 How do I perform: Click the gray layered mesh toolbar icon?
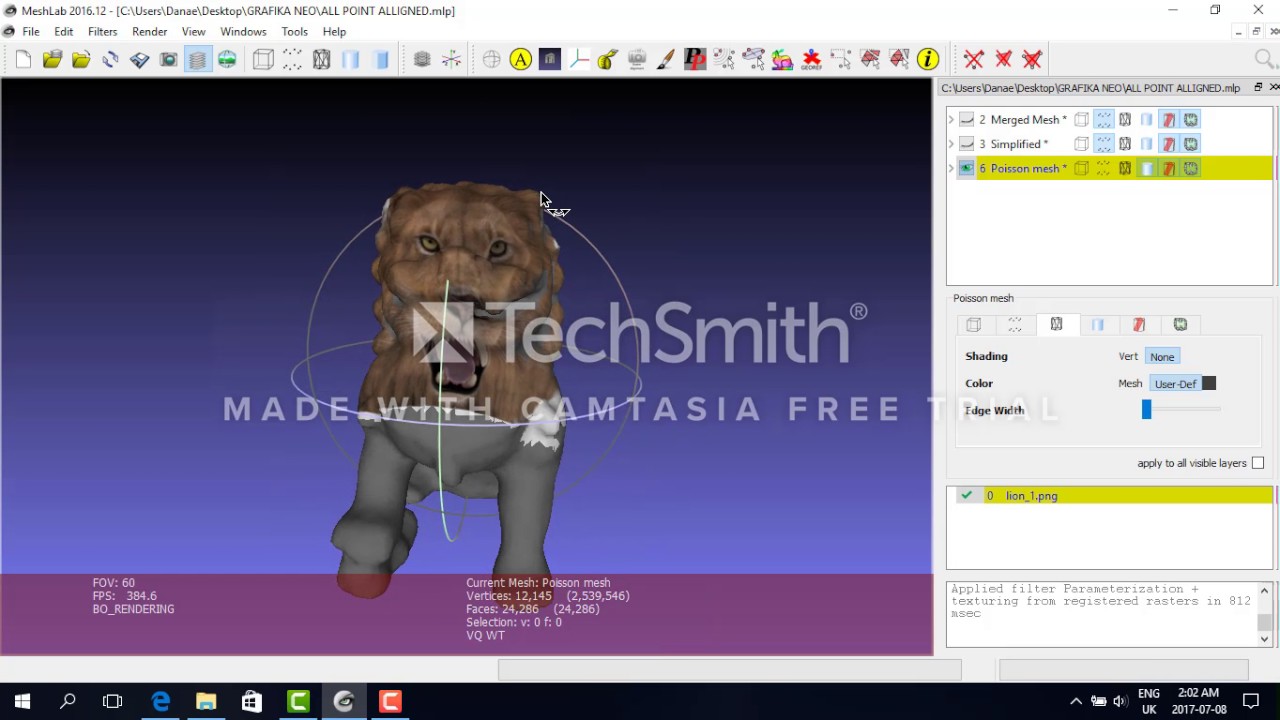click(422, 60)
